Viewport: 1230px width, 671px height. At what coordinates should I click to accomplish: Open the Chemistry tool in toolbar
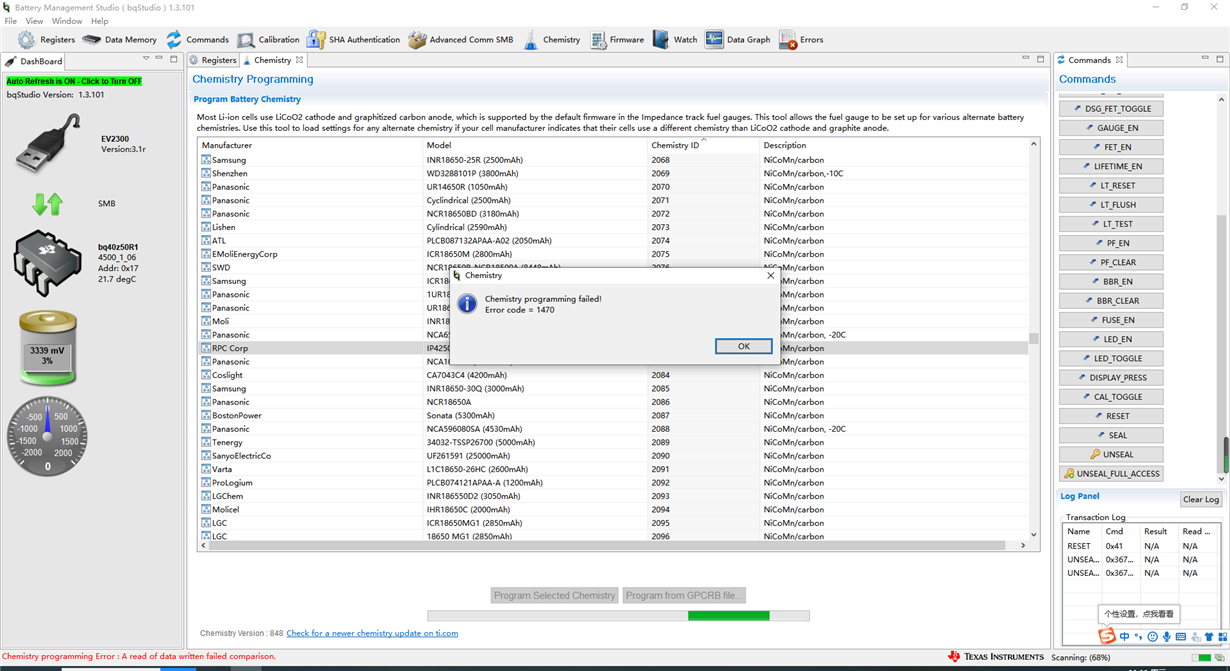pyautogui.click(x=551, y=40)
